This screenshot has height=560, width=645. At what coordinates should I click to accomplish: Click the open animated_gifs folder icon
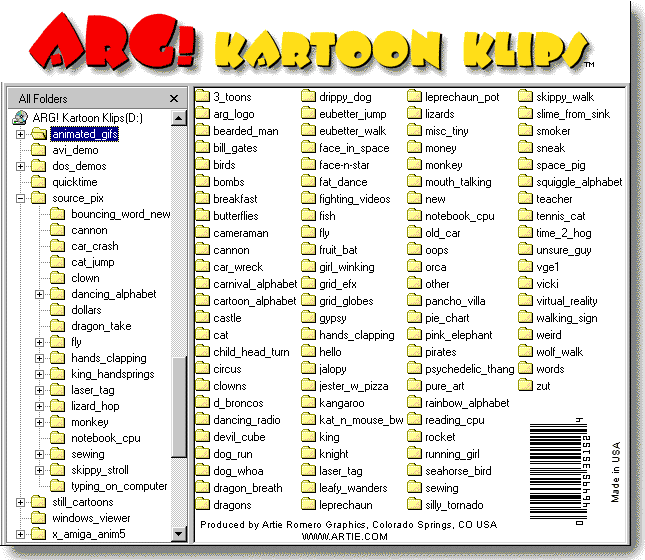click(x=39, y=134)
